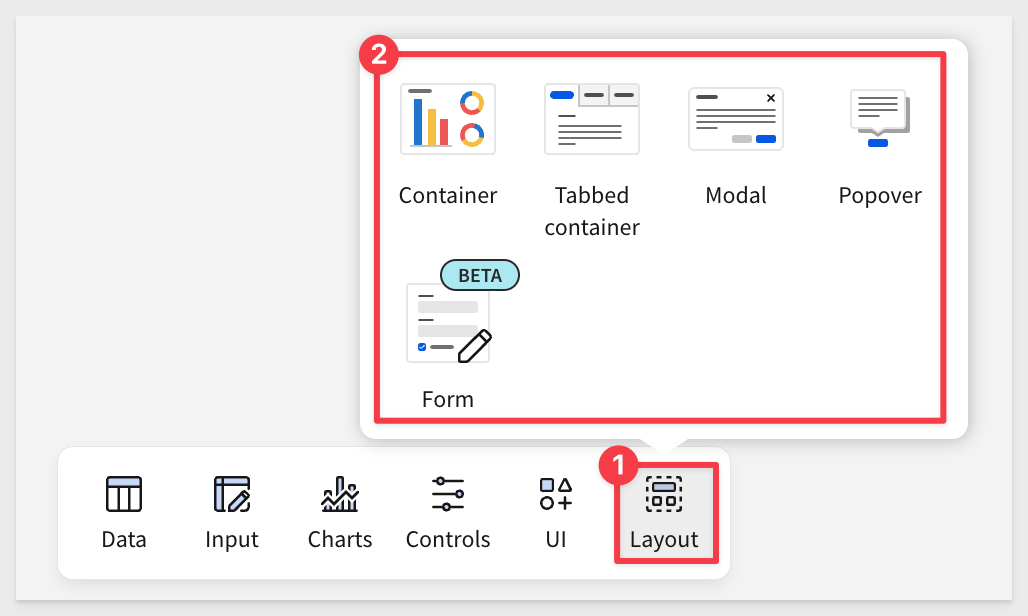Click the Container text label
This screenshot has width=1028, height=616.
point(448,195)
